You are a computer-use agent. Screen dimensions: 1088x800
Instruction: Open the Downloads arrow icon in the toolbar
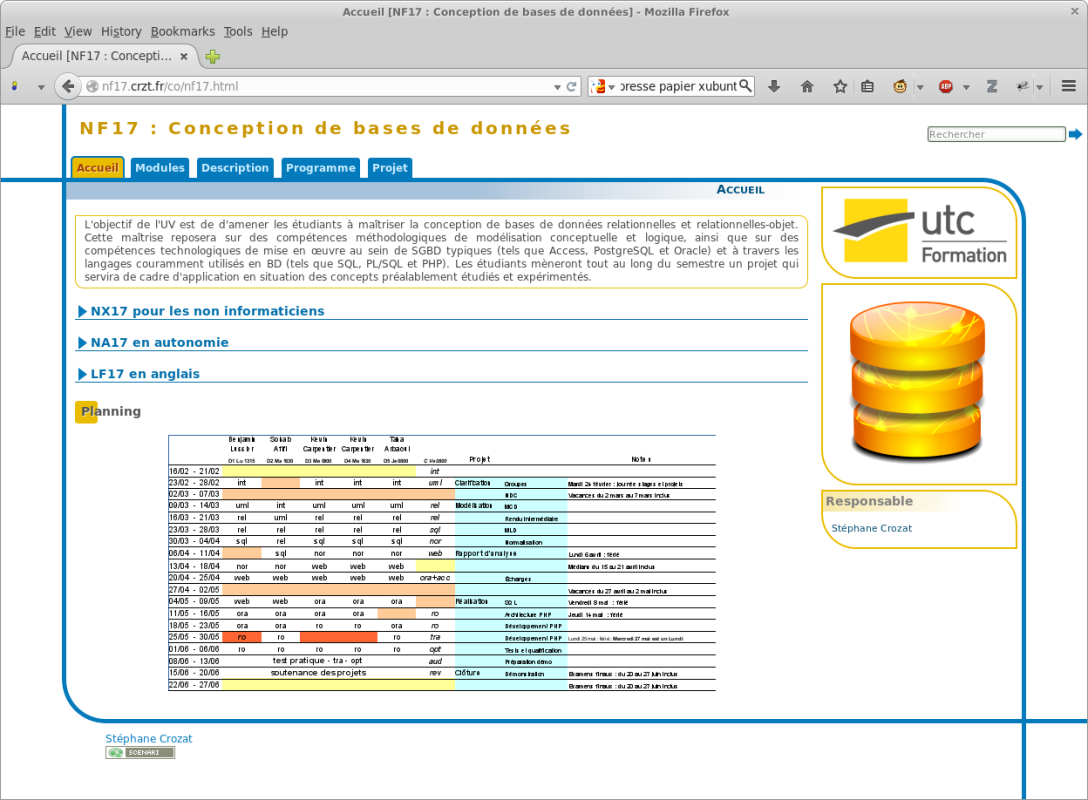[774, 86]
